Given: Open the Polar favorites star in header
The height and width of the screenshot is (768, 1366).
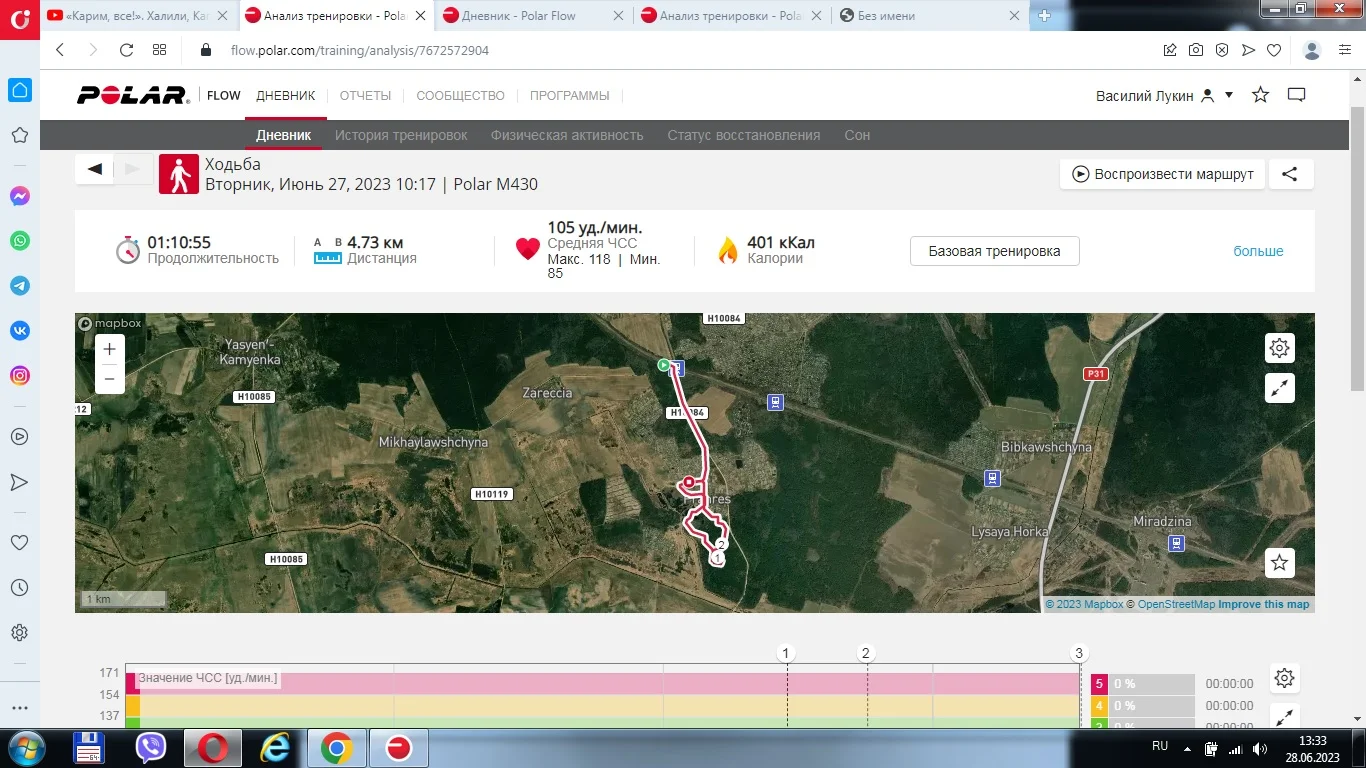Looking at the screenshot, I should pos(1261,95).
